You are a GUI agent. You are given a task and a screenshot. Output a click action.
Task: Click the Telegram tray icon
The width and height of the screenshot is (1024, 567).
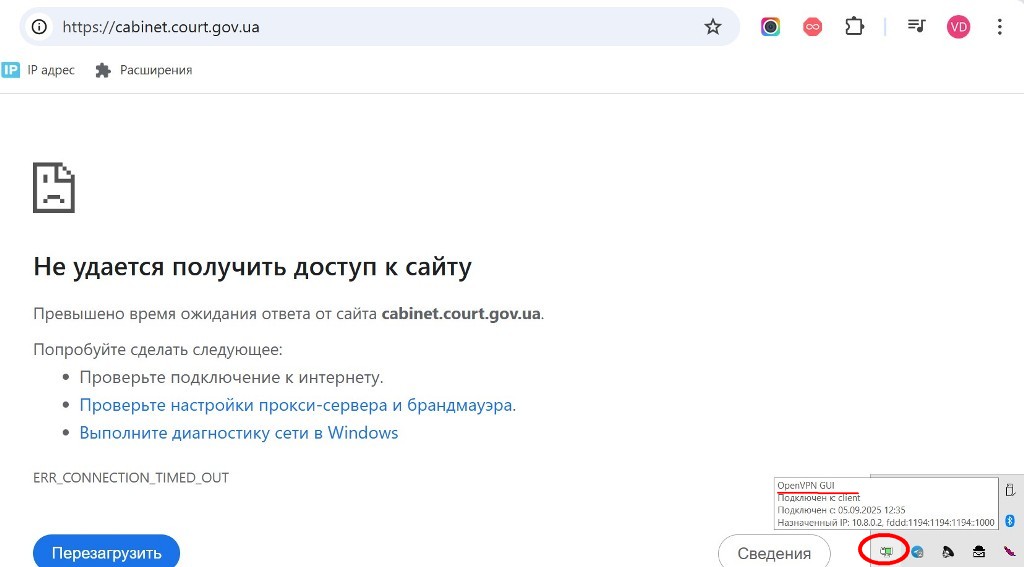tap(917, 552)
